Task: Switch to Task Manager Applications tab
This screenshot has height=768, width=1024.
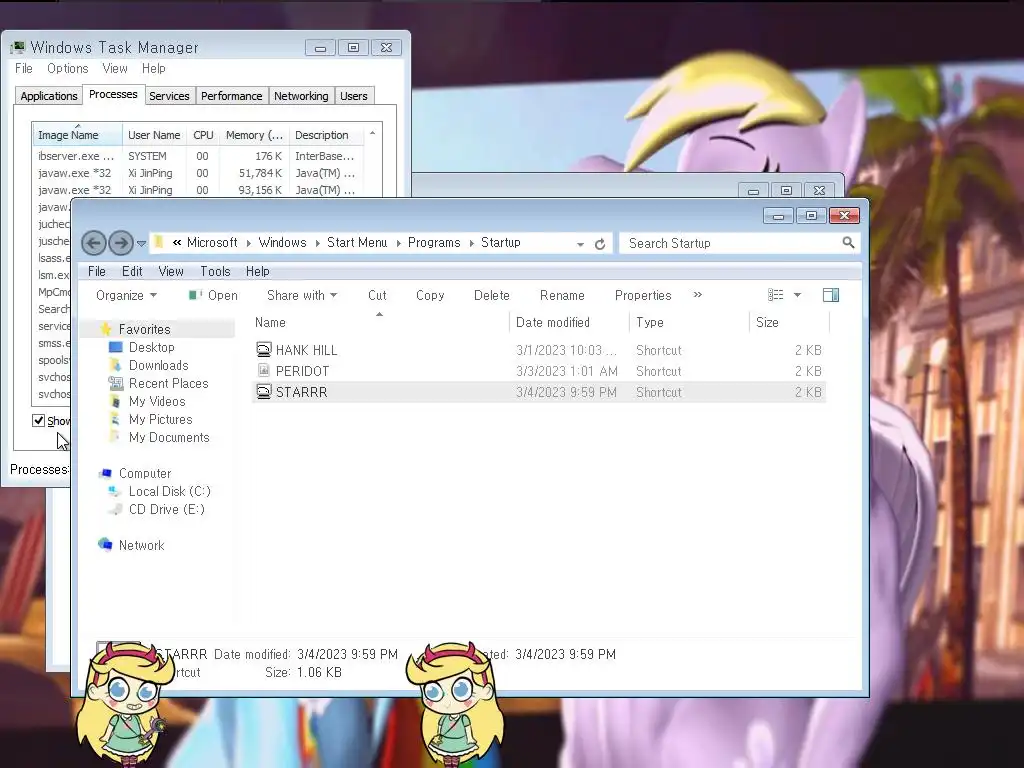Action: (48, 96)
